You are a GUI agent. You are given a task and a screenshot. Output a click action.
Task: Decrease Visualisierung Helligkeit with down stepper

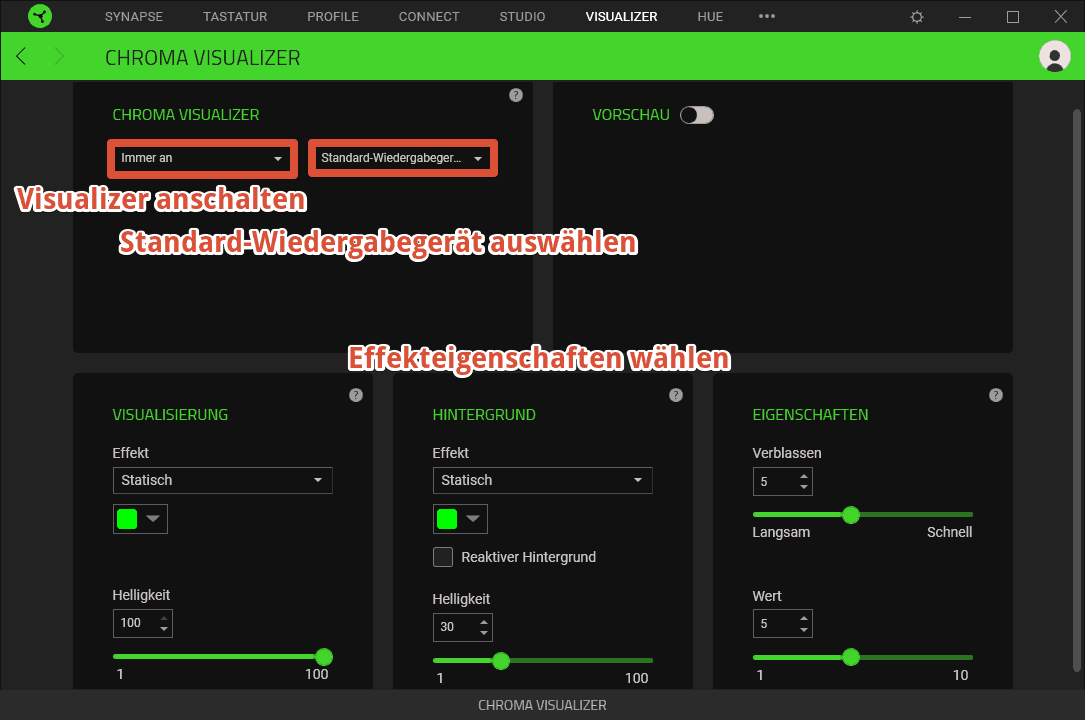[x=164, y=629]
